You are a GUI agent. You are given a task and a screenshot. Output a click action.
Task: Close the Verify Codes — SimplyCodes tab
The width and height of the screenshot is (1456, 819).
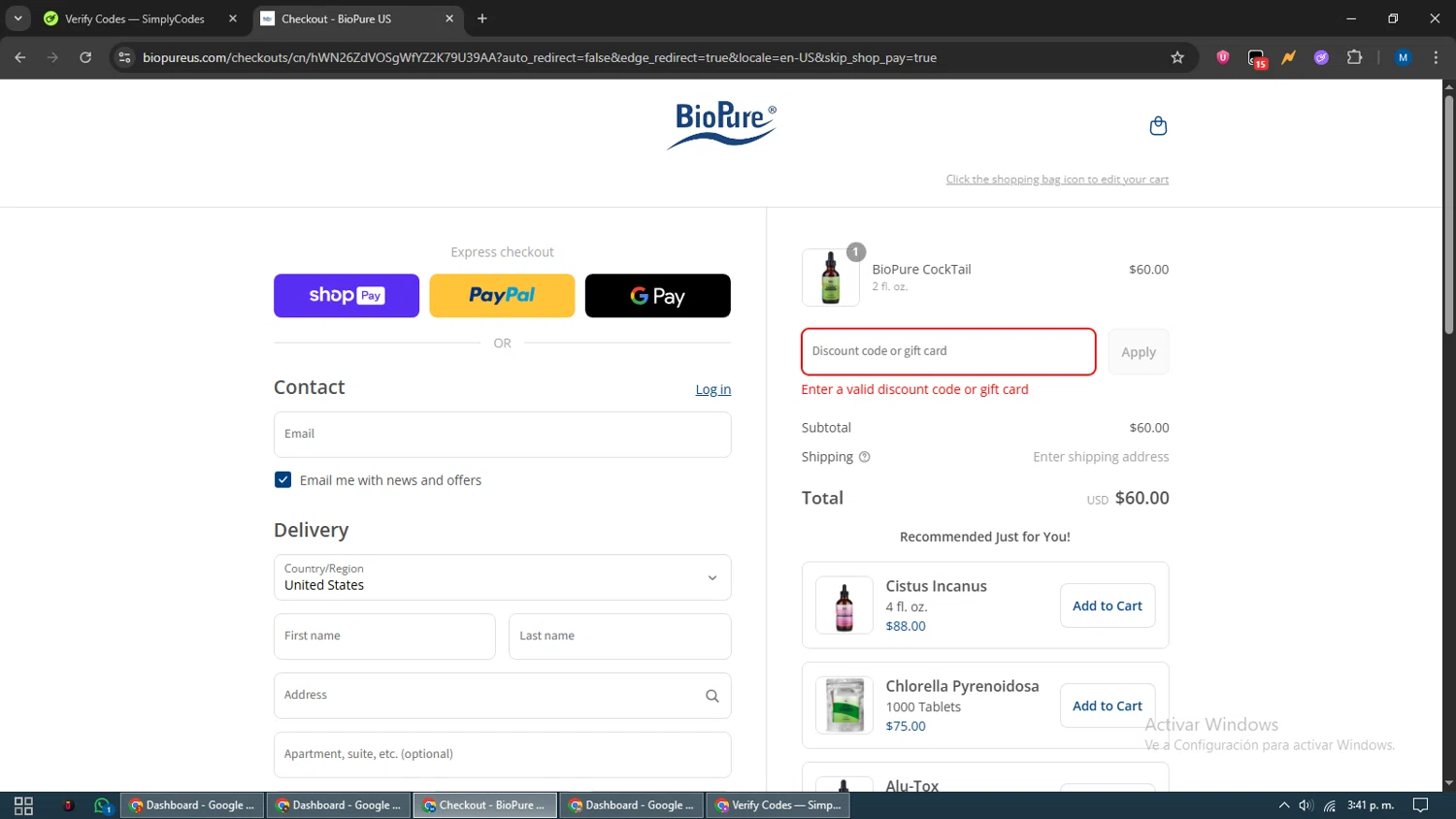(x=233, y=18)
